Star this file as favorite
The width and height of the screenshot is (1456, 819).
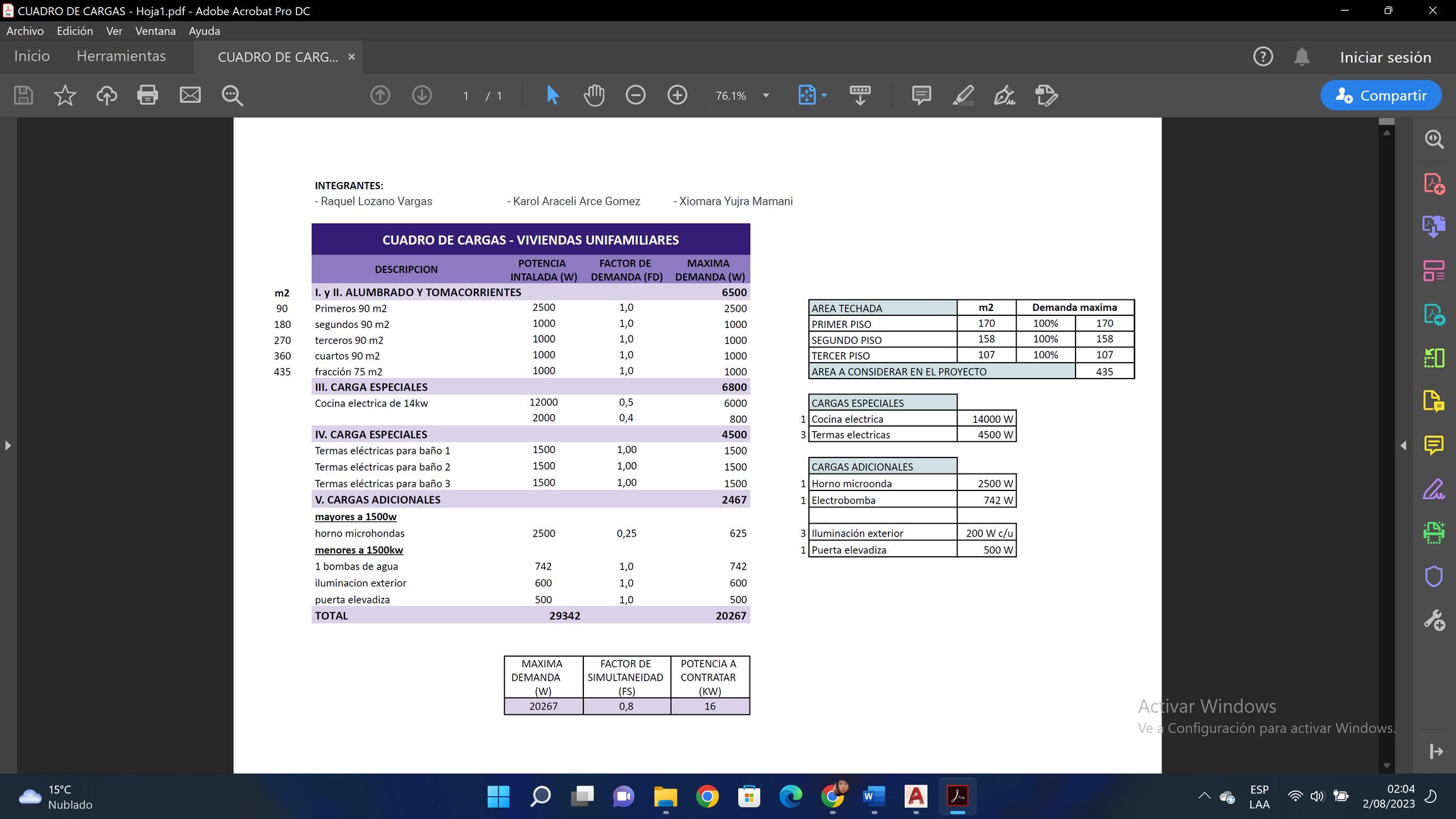point(64,95)
